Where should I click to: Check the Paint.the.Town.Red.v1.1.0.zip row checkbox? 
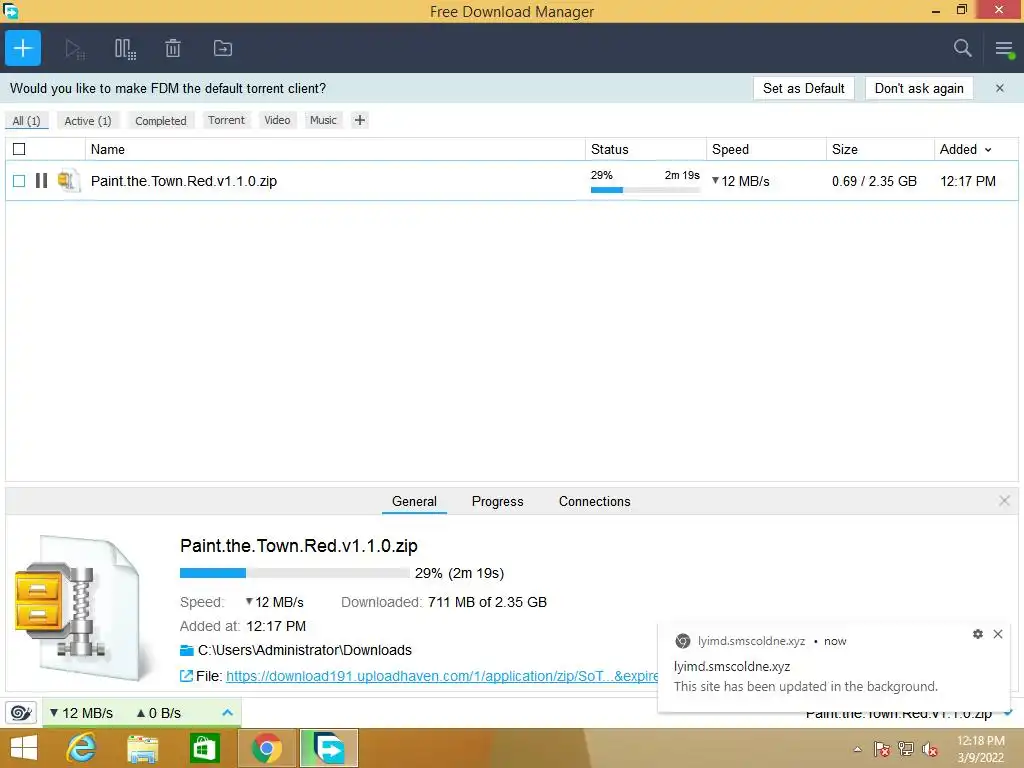tap(19, 181)
